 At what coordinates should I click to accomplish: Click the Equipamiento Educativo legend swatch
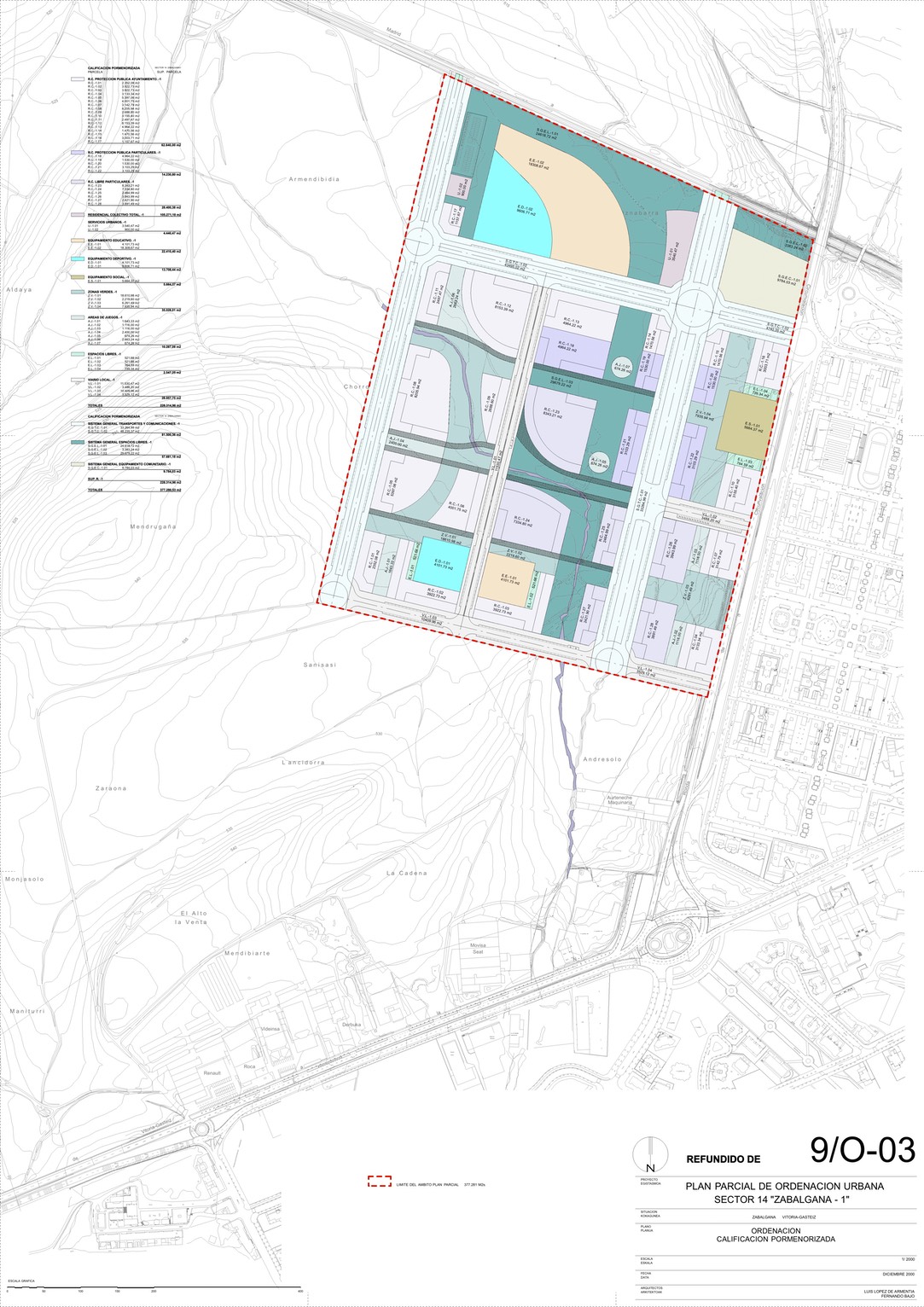click(78, 241)
